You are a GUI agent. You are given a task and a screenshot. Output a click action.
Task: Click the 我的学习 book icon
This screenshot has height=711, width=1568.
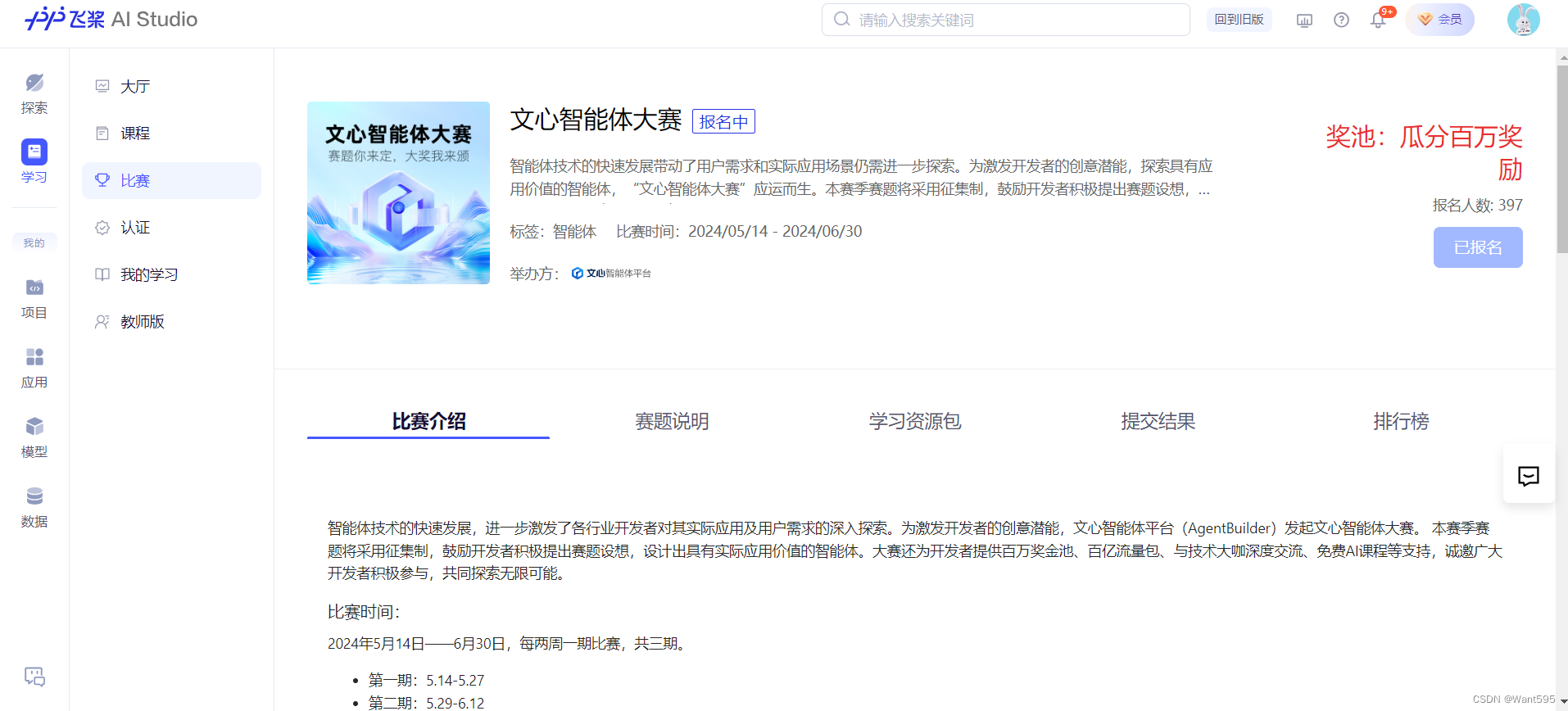click(x=102, y=274)
